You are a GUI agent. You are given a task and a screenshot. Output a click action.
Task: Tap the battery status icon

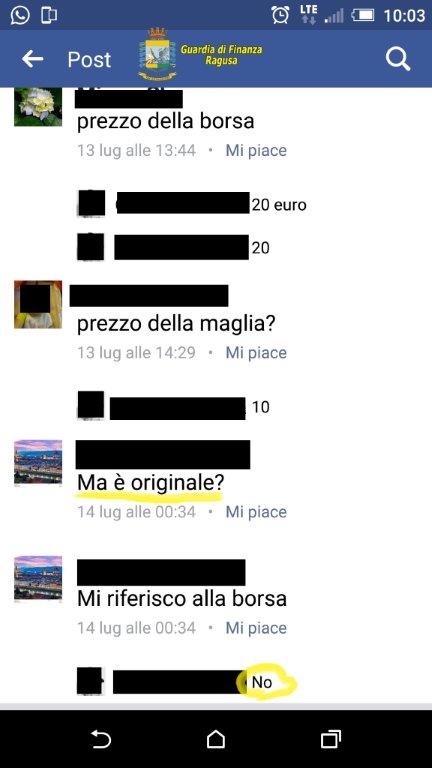pyautogui.click(x=362, y=16)
